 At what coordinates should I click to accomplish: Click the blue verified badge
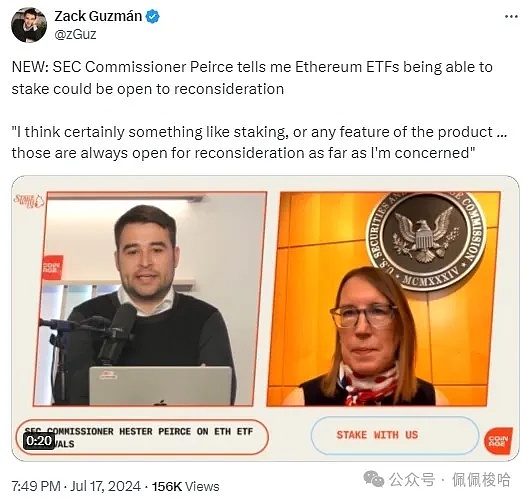coord(153,16)
